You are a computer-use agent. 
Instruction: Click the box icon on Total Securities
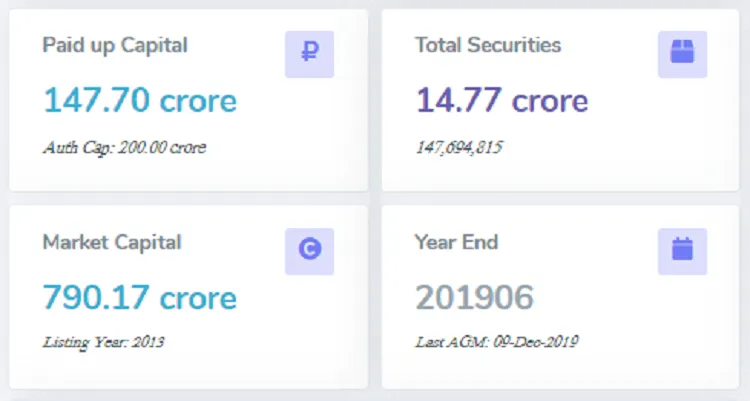[x=682, y=54]
